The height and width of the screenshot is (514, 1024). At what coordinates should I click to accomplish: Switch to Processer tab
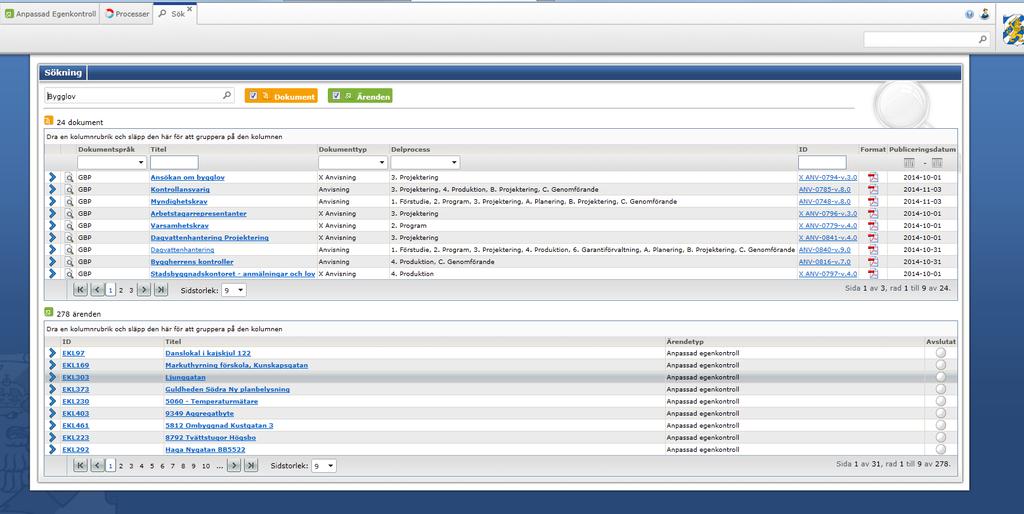(x=127, y=14)
